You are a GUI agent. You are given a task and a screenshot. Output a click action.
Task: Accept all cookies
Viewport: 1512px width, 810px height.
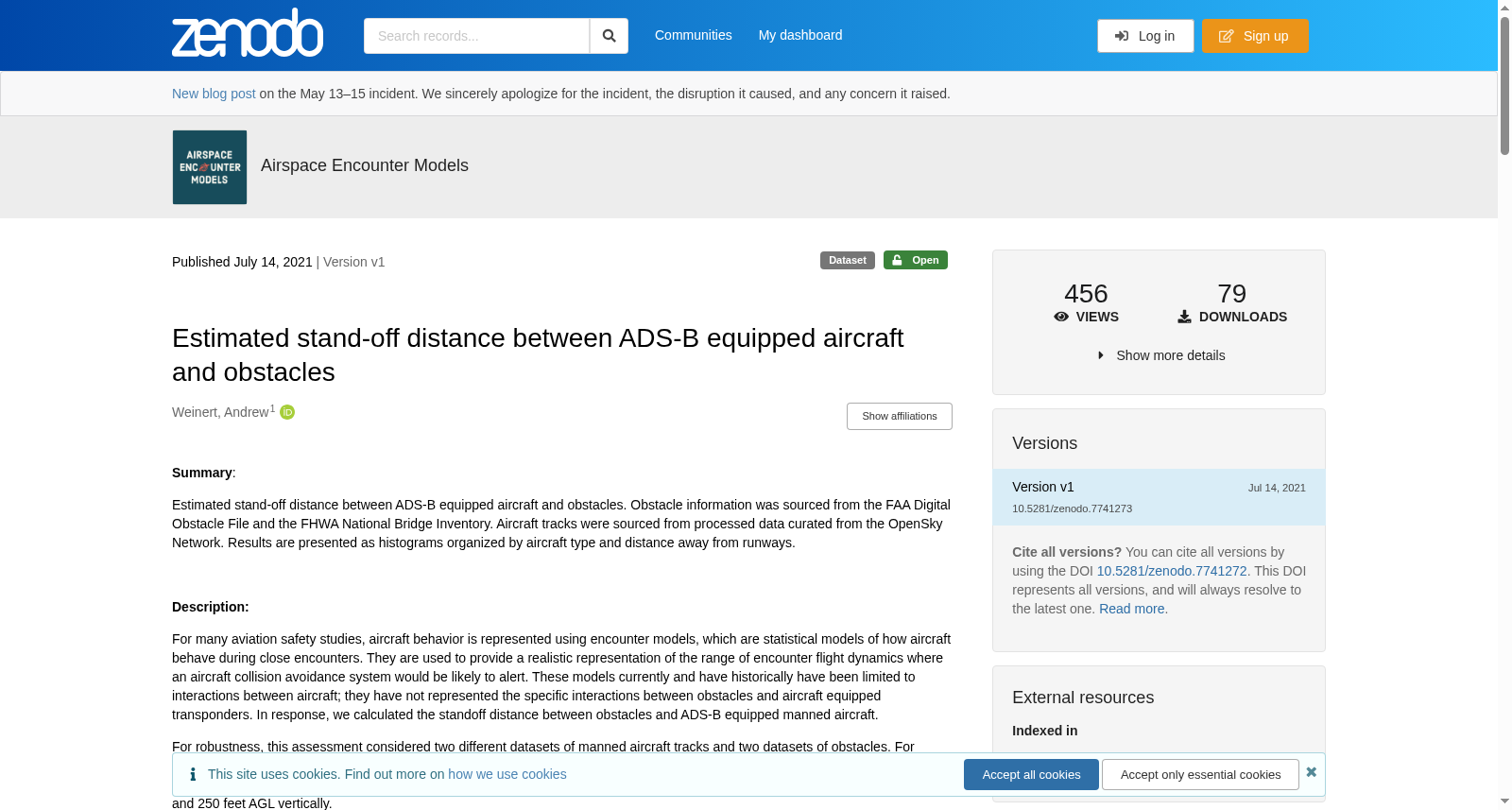point(1031,774)
